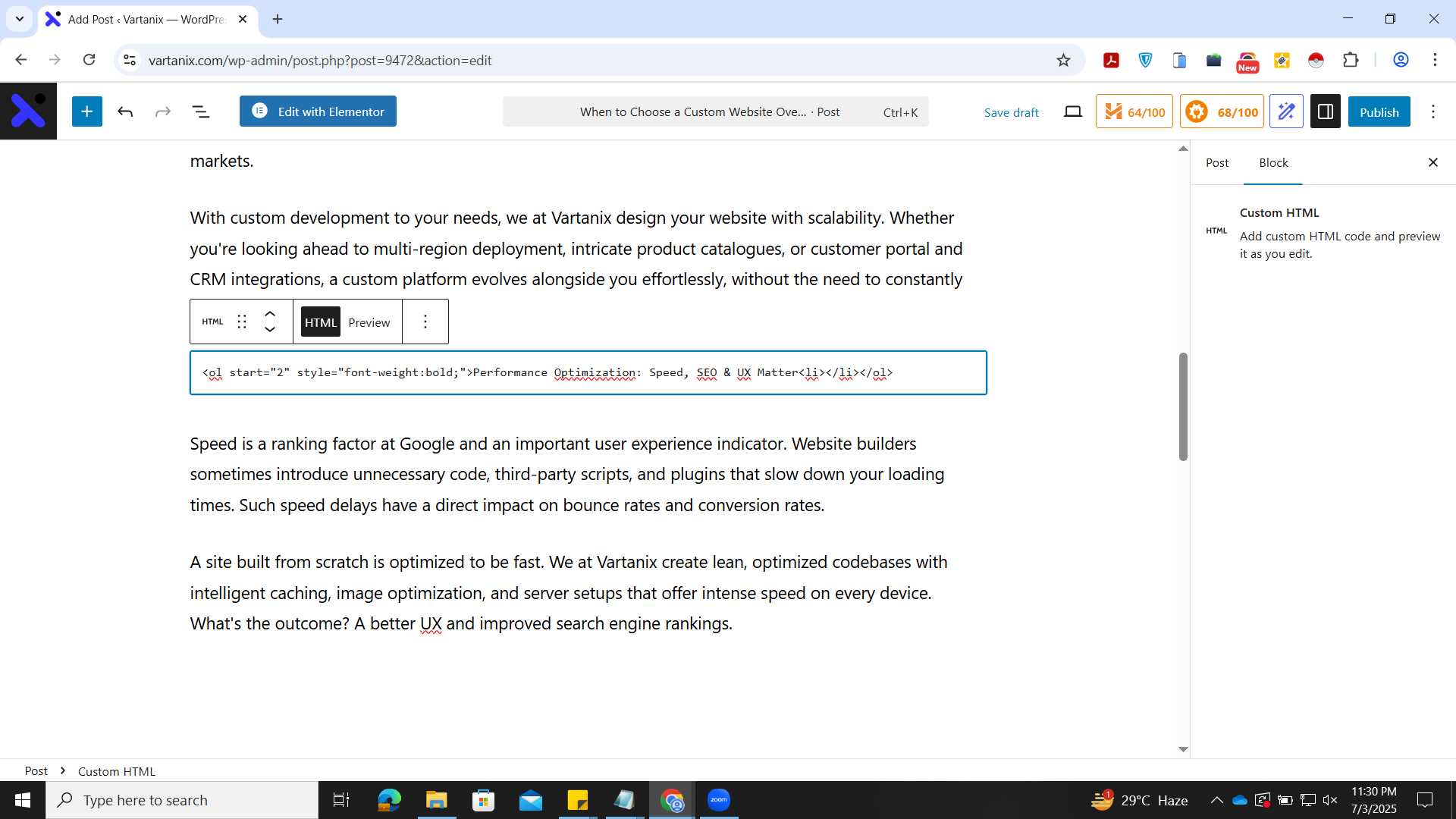Switch to the Post sidebar tab
Image resolution: width=1456 pixels, height=819 pixels.
[1217, 162]
